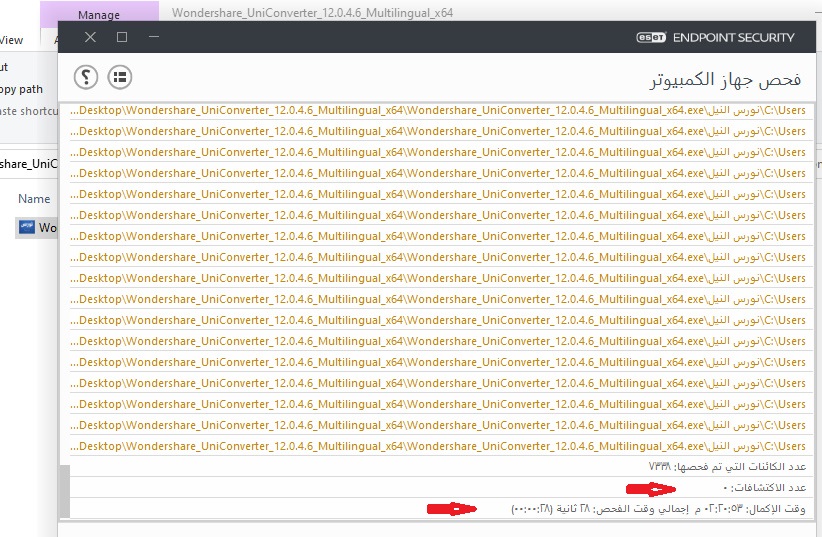
Task: Sort files by the Name column header
Action: click(34, 199)
